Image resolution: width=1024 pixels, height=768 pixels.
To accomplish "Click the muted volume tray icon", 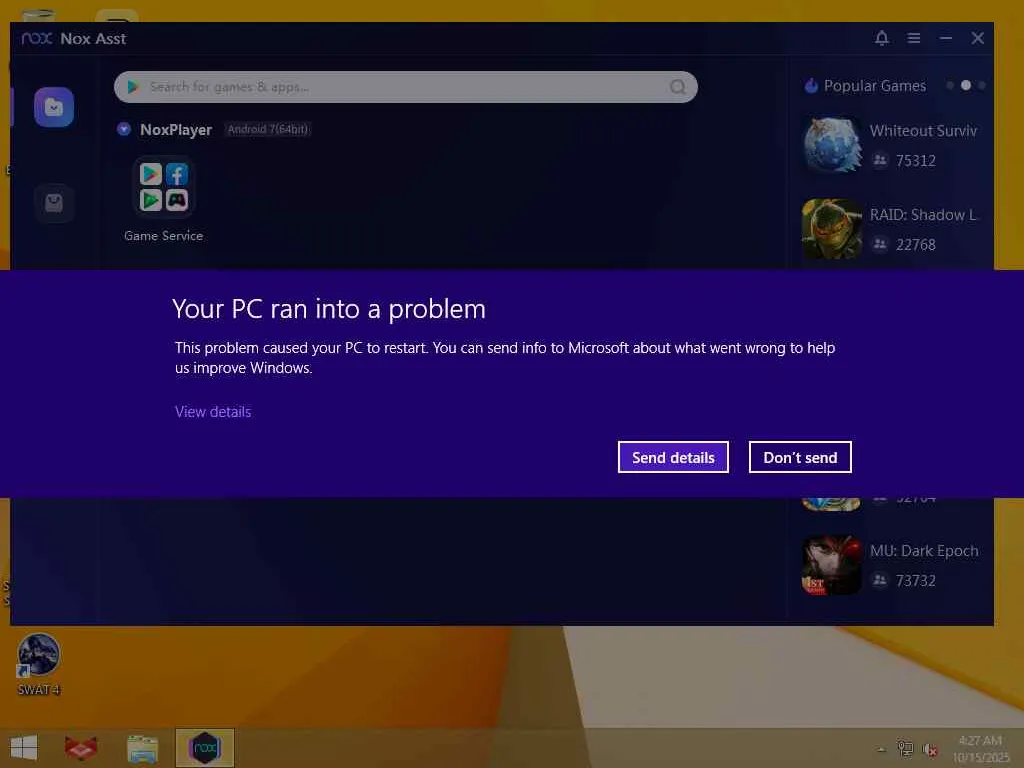I will (930, 749).
